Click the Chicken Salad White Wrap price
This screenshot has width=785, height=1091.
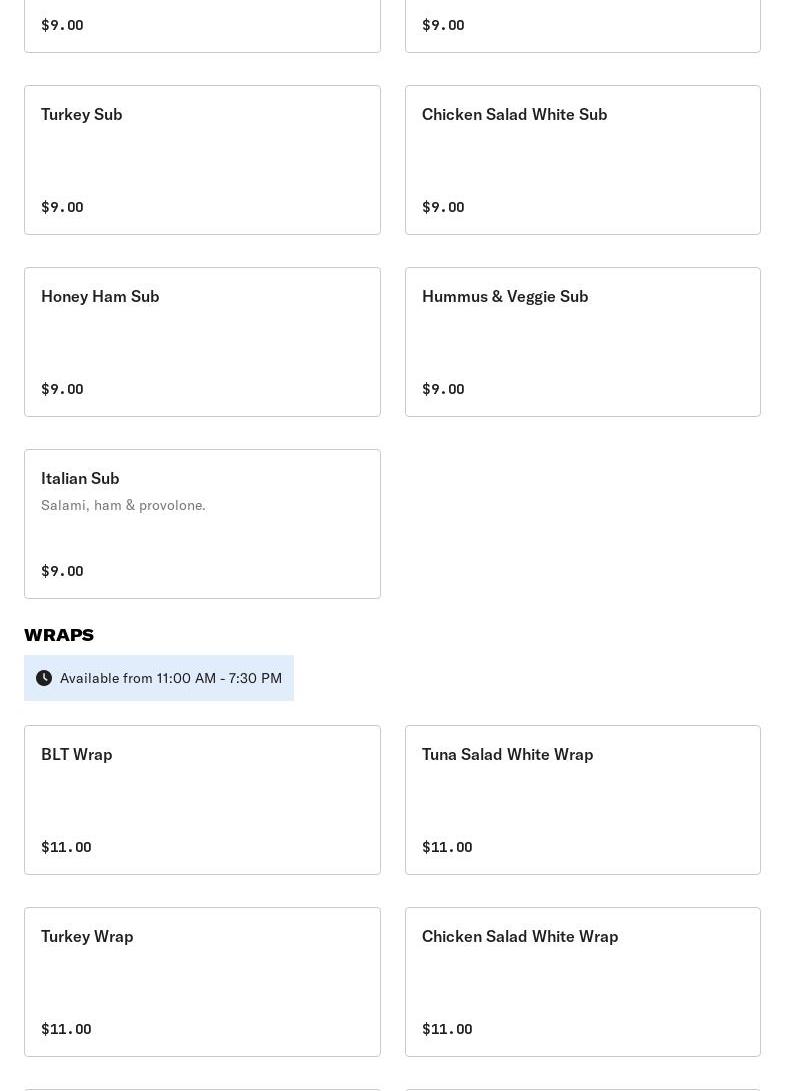[x=447, y=1029]
